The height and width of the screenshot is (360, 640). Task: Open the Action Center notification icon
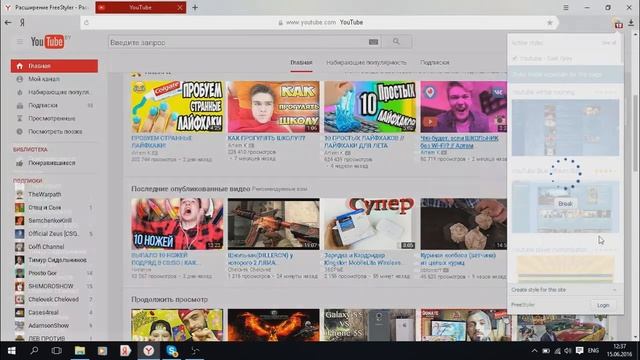[580, 351]
